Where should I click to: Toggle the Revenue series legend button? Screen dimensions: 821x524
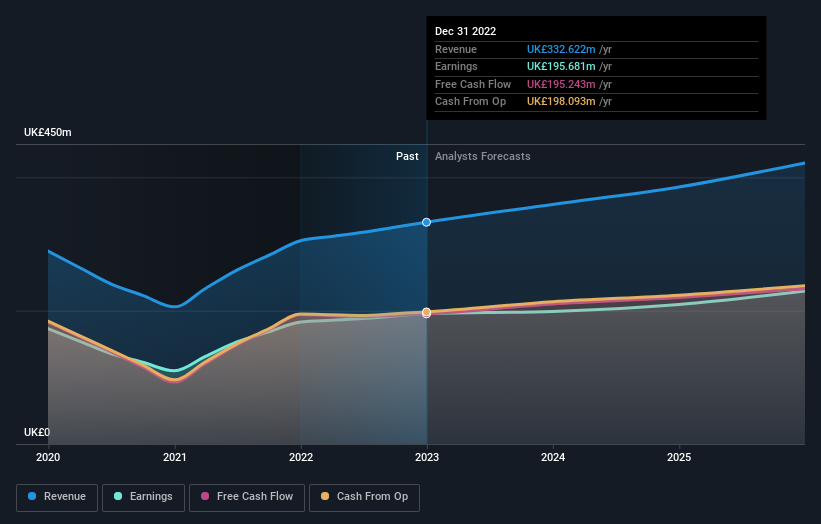(57, 497)
